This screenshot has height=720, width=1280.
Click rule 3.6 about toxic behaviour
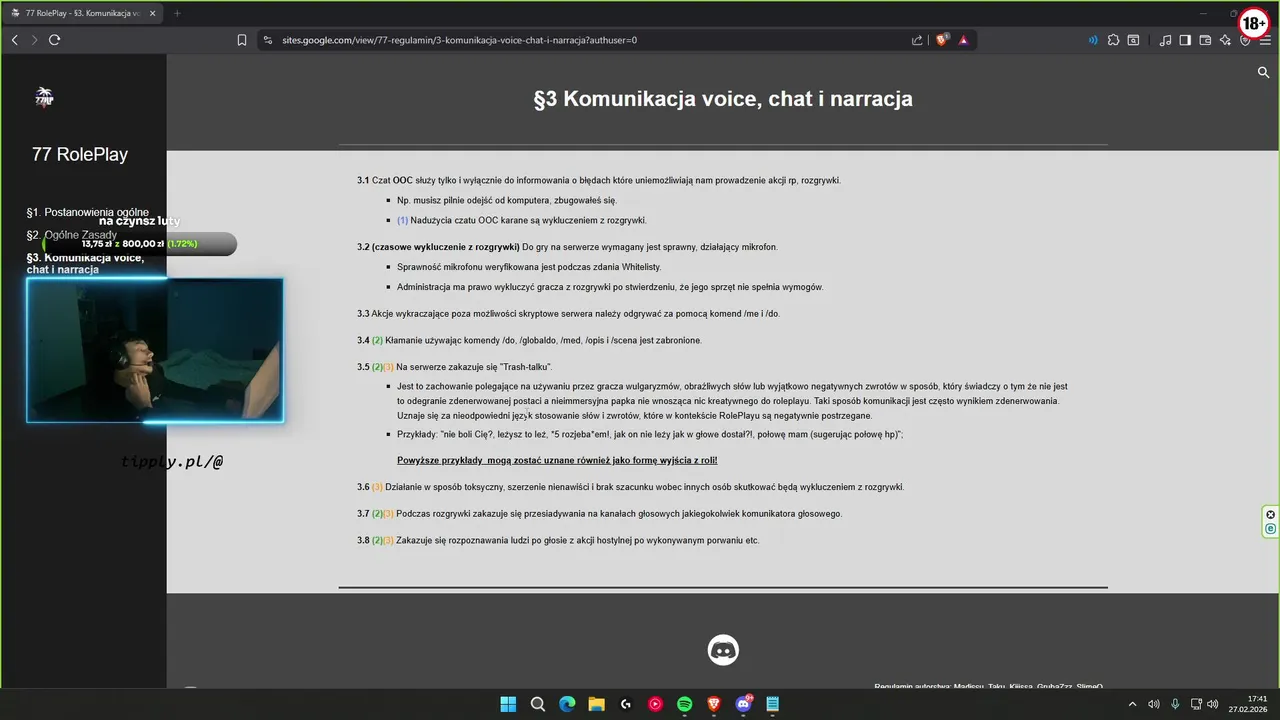[x=630, y=487]
